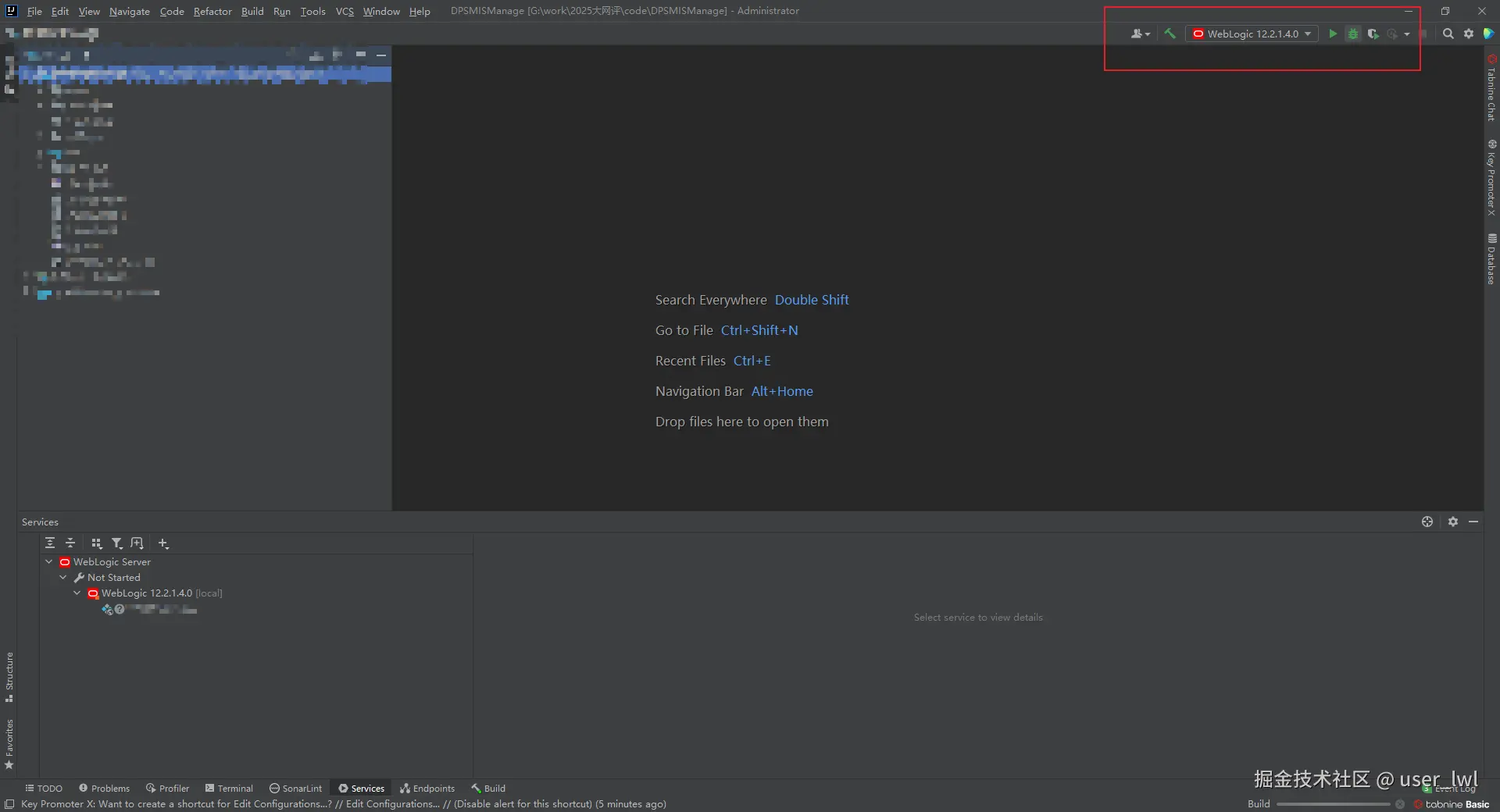Viewport: 1500px width, 812px height.
Task: Open the Tabnine Chat side panel
Action: 1491,87
